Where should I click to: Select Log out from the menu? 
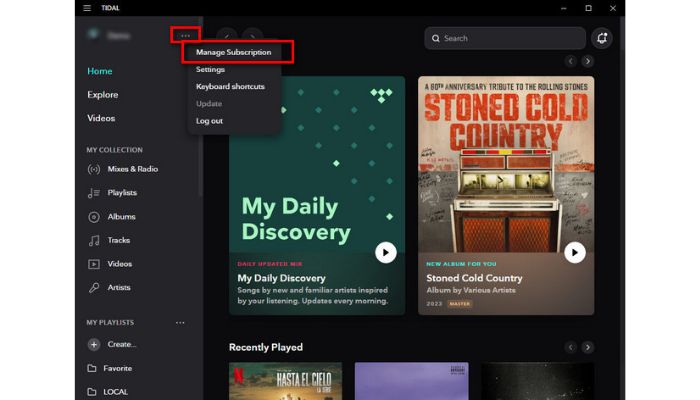pyautogui.click(x=233, y=121)
